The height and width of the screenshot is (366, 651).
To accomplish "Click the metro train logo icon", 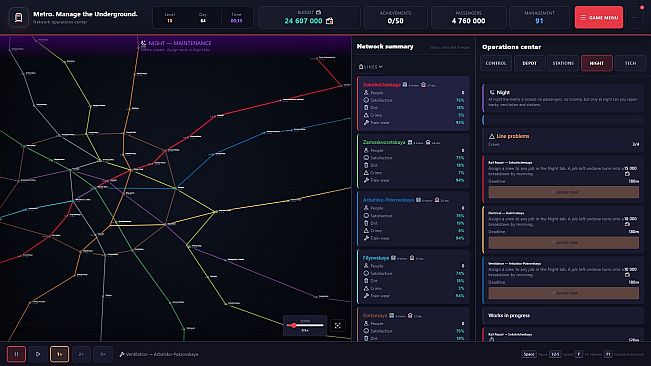I will 19,18.
